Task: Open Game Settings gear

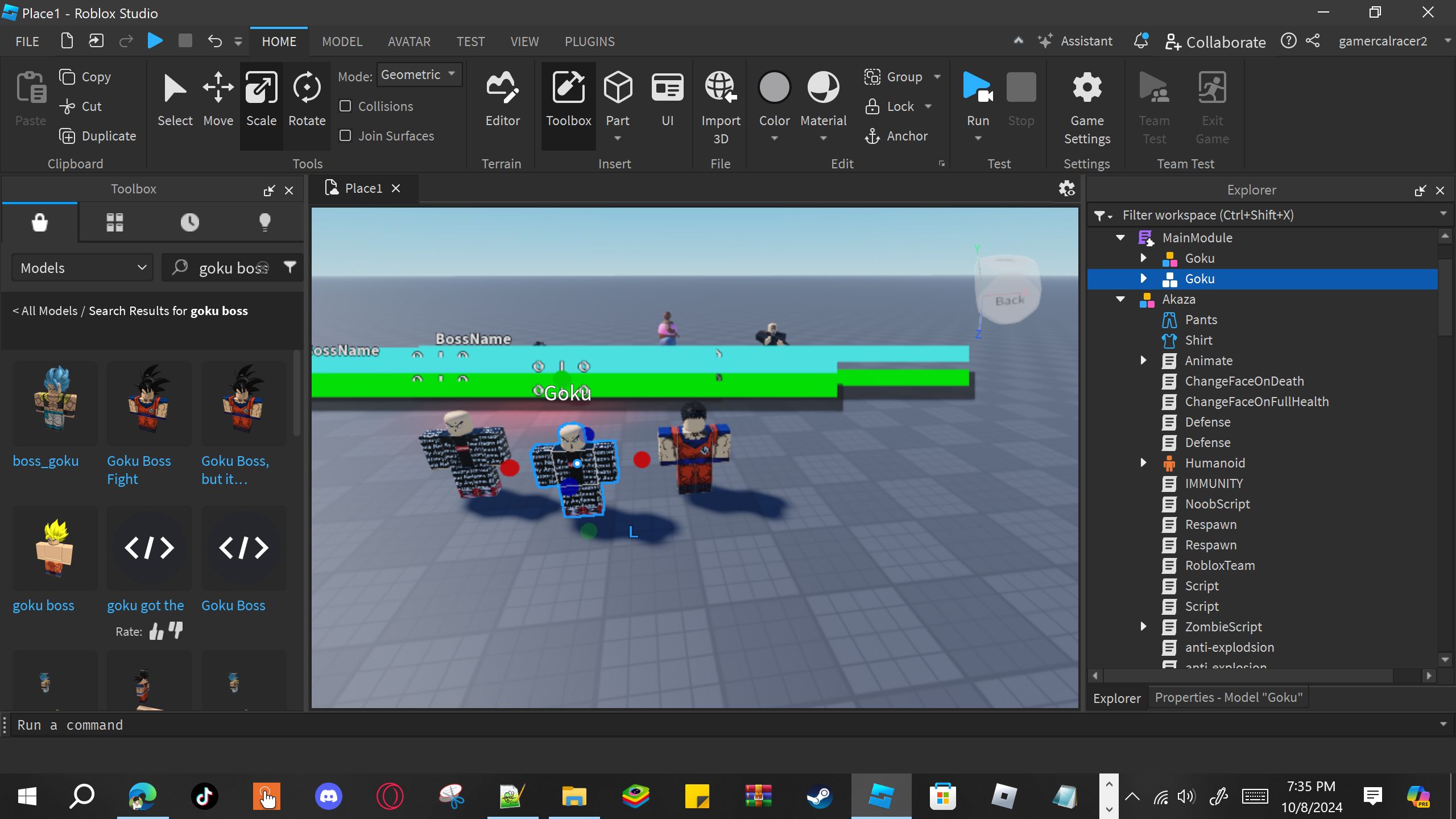Action: (x=1087, y=88)
